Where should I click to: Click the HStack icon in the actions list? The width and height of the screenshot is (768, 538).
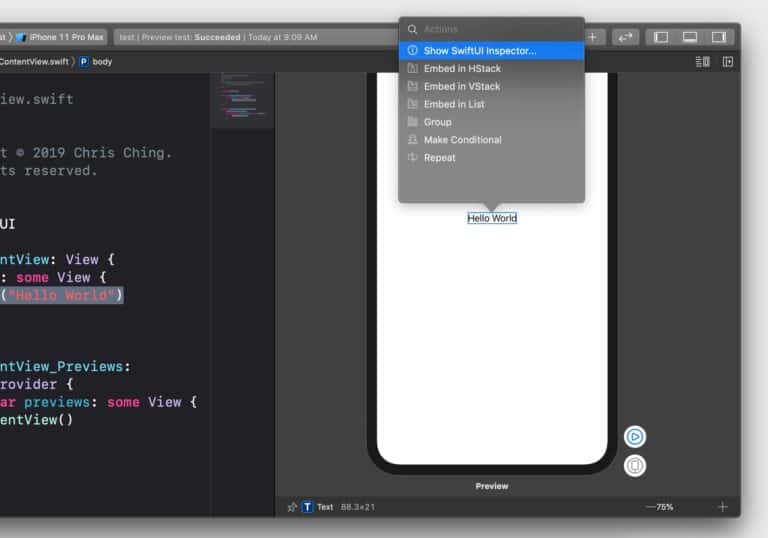(412, 69)
